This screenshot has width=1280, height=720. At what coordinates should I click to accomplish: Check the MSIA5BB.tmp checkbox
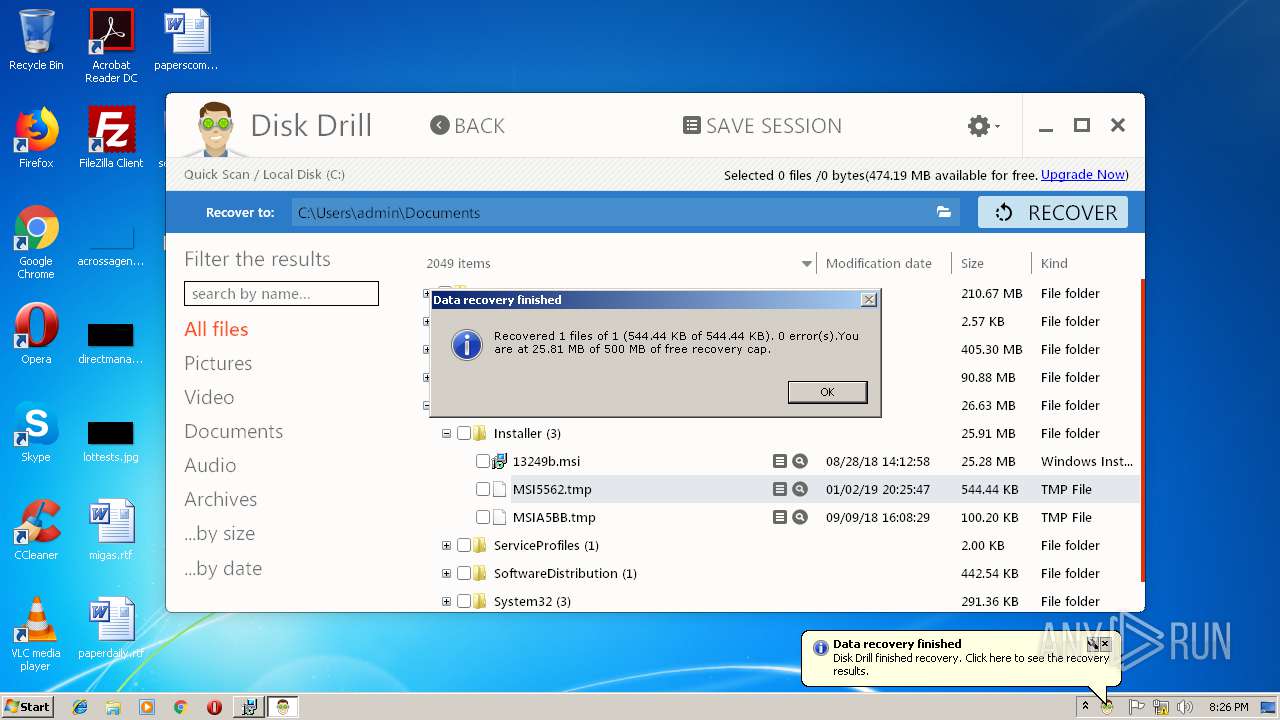(483, 517)
